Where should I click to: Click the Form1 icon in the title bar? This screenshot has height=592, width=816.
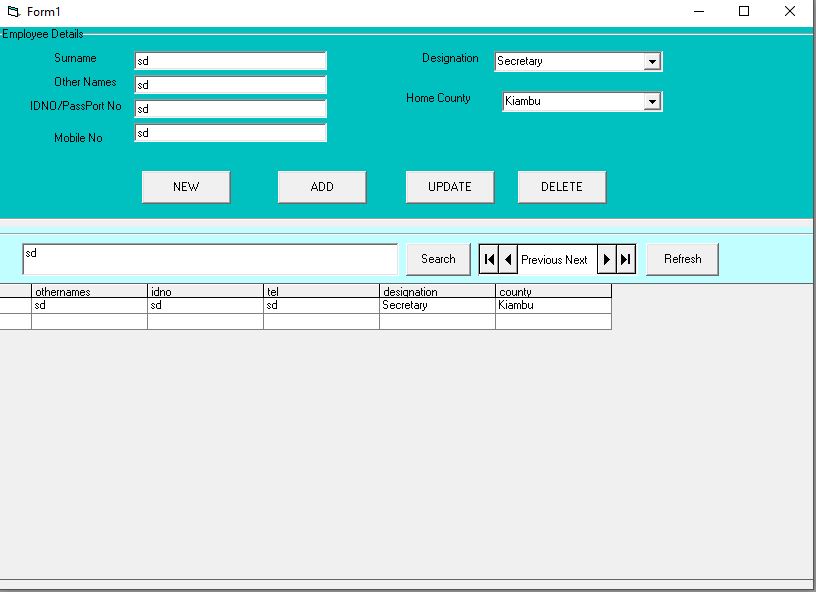[x=14, y=10]
